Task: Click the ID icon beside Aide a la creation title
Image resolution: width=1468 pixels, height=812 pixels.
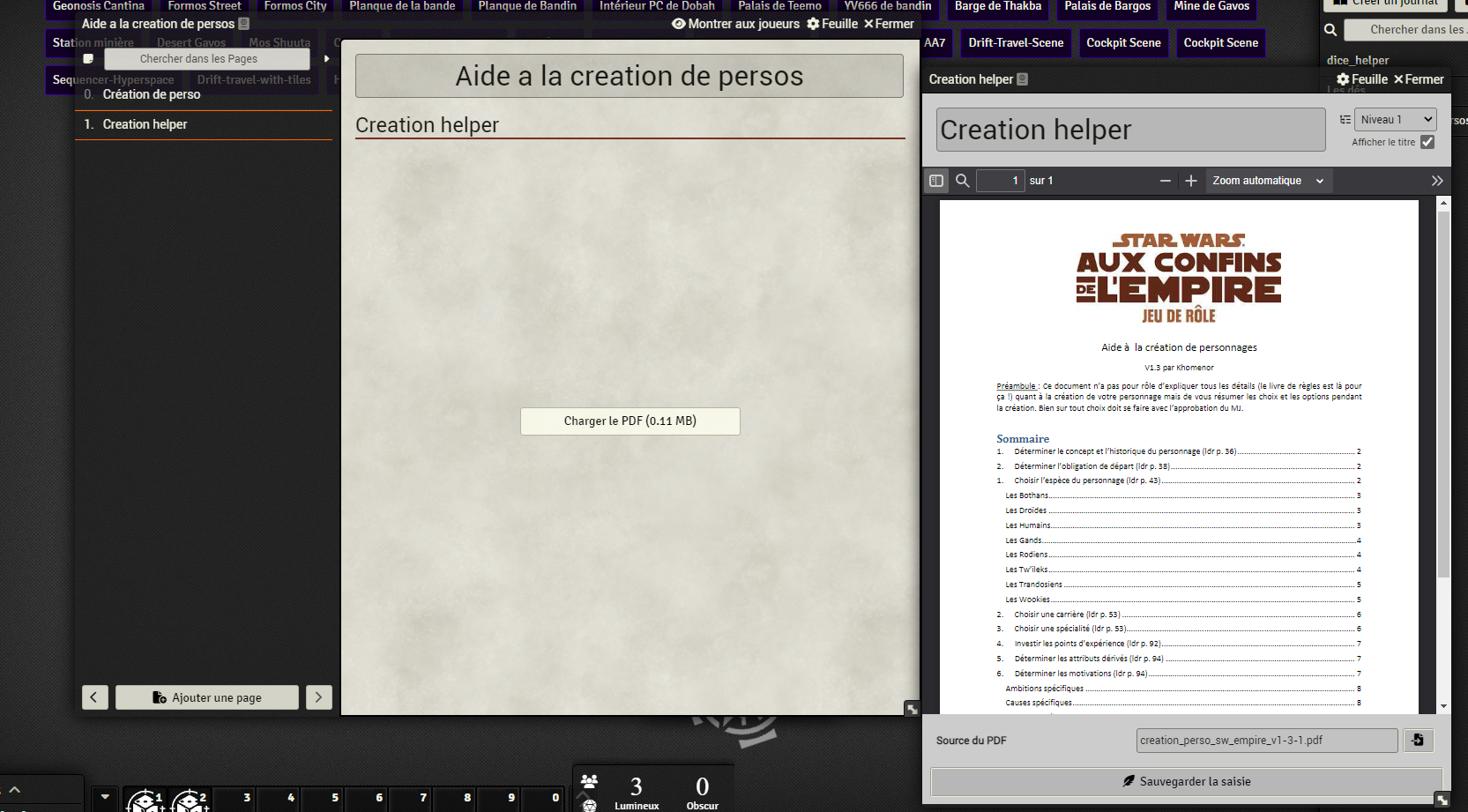Action: (244, 24)
